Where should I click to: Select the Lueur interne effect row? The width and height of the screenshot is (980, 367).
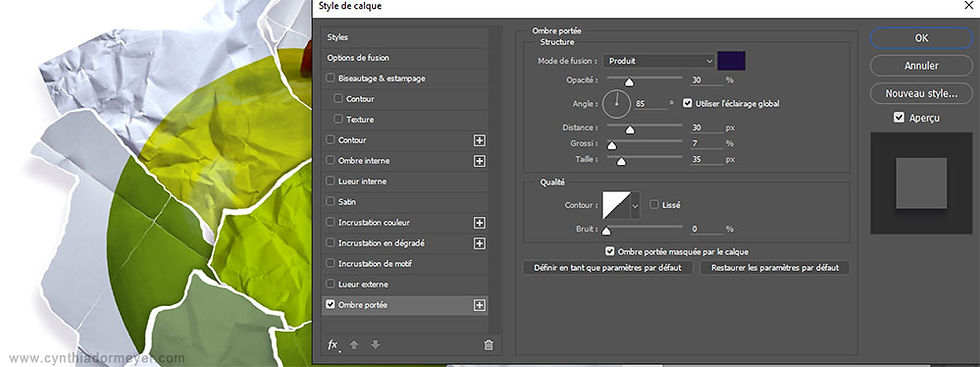click(404, 181)
